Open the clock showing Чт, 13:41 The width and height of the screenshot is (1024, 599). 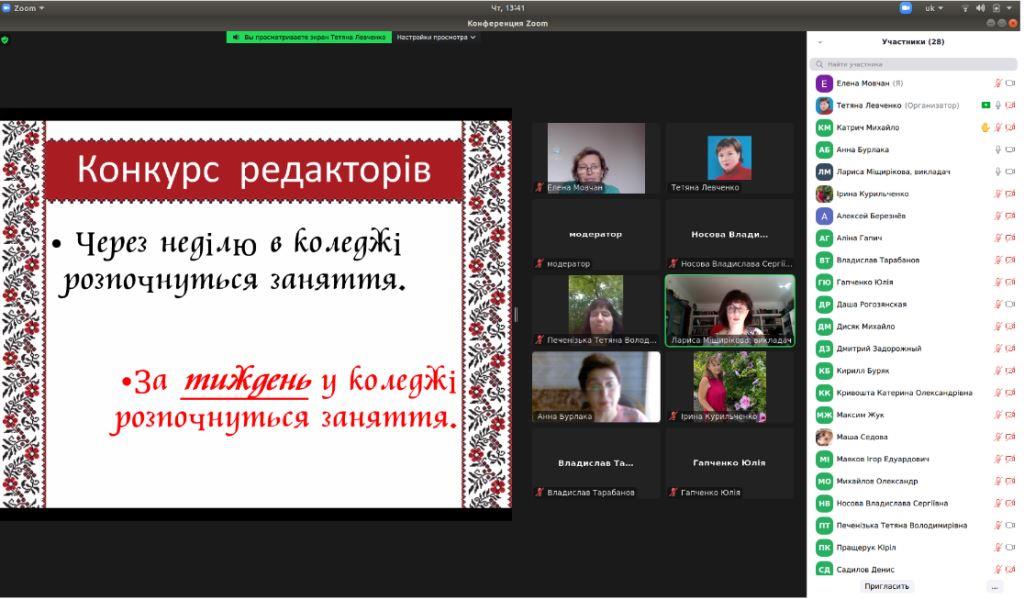pyautogui.click(x=508, y=8)
